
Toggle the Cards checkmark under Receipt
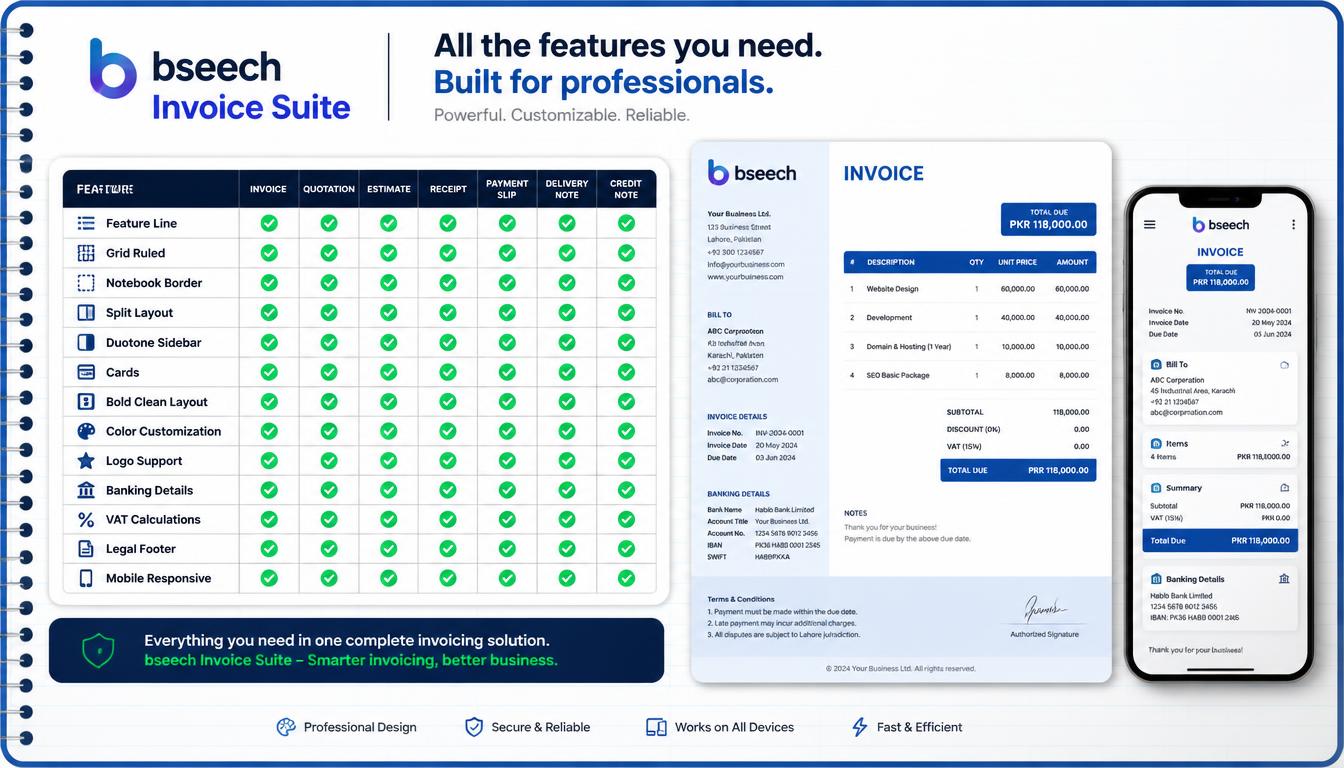click(x=448, y=372)
